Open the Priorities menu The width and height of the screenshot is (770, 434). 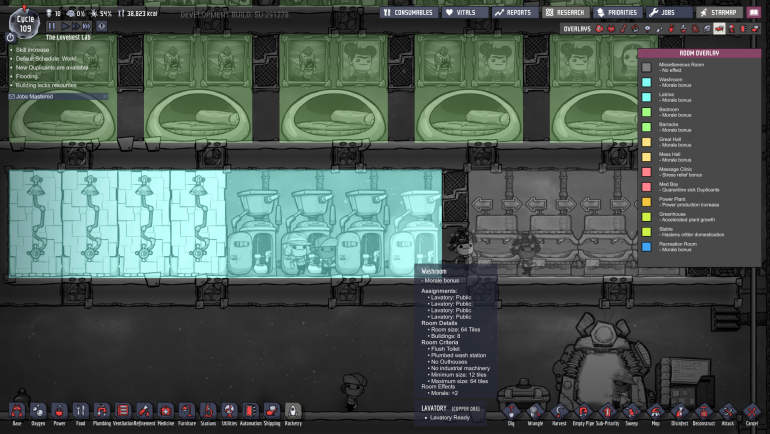point(617,12)
